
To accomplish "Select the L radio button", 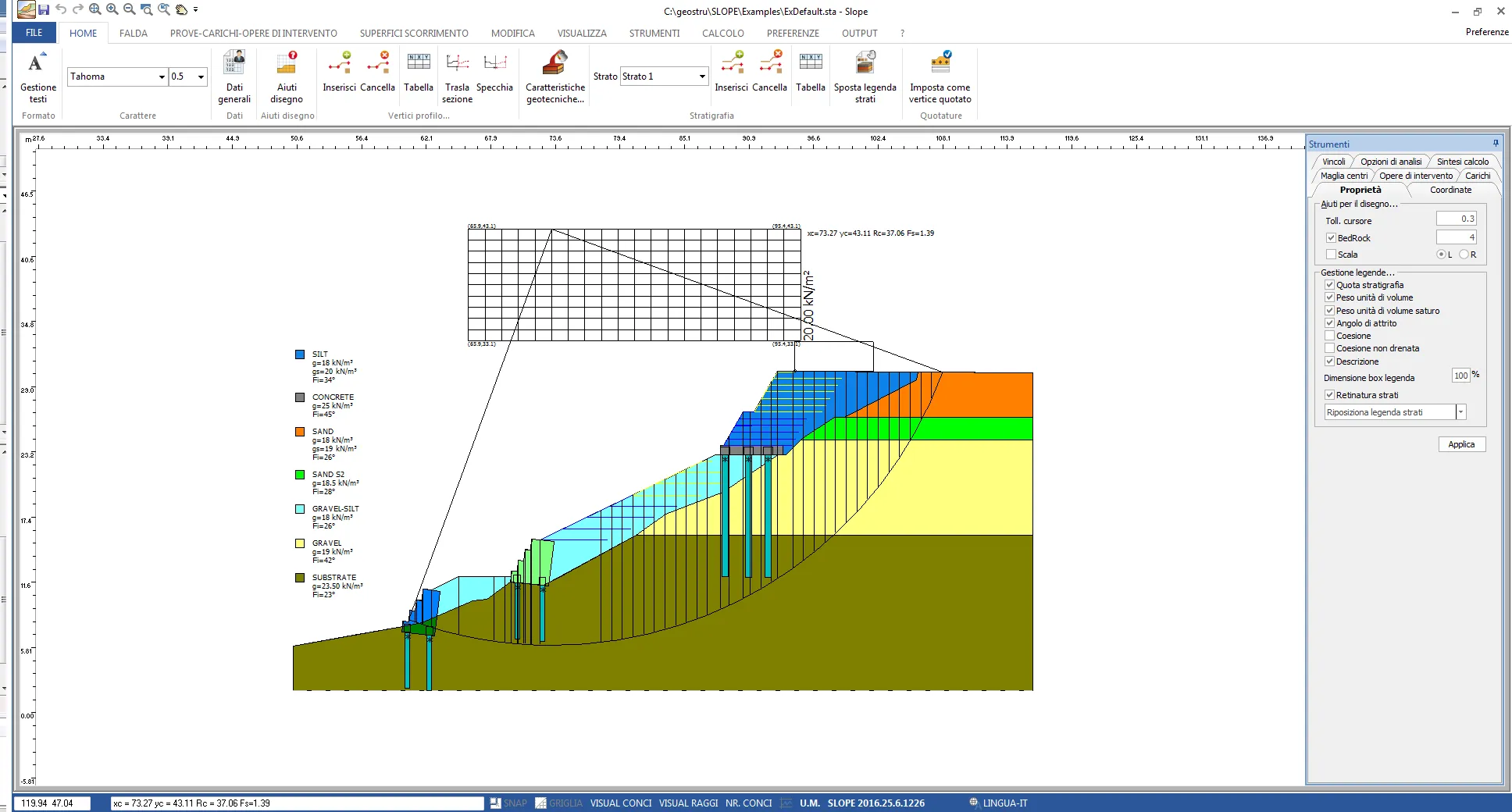I will point(1441,255).
